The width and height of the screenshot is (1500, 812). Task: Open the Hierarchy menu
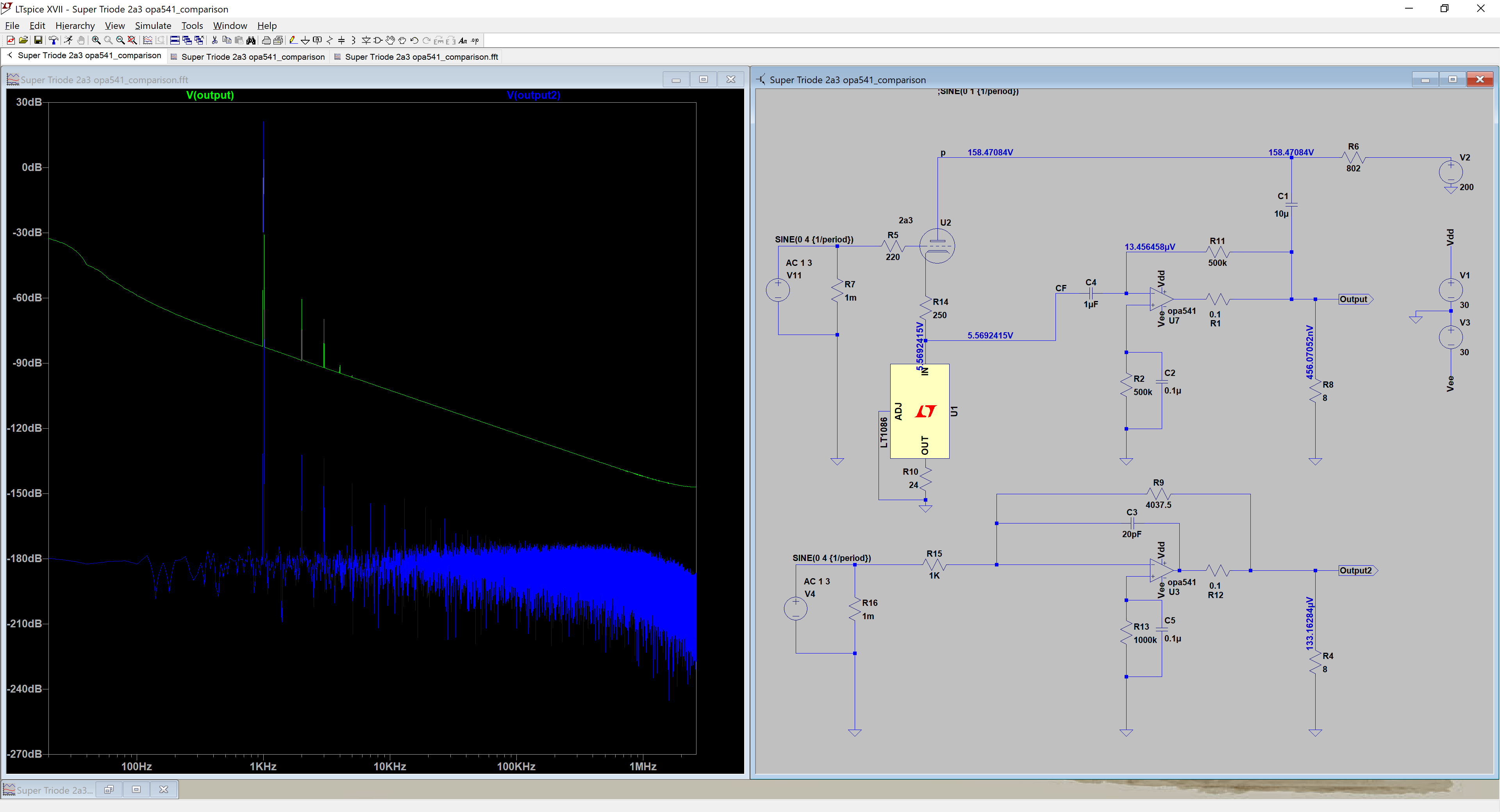click(x=75, y=26)
